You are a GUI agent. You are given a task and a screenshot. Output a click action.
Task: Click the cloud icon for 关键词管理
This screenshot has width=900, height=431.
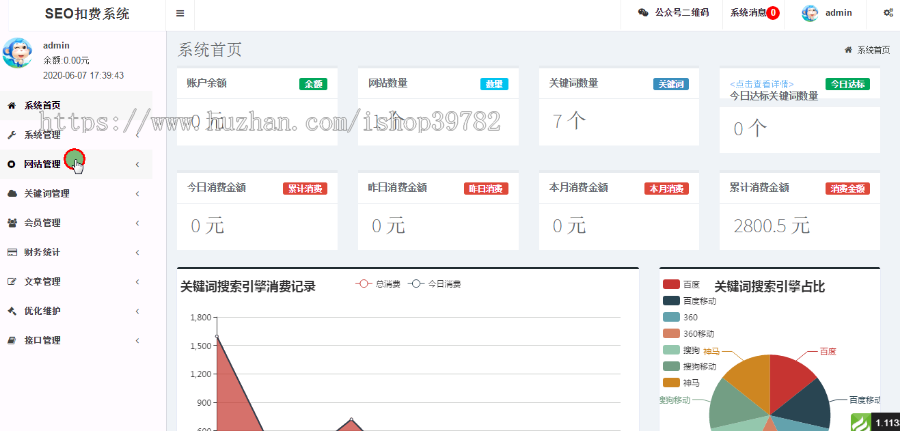[x=12, y=193]
